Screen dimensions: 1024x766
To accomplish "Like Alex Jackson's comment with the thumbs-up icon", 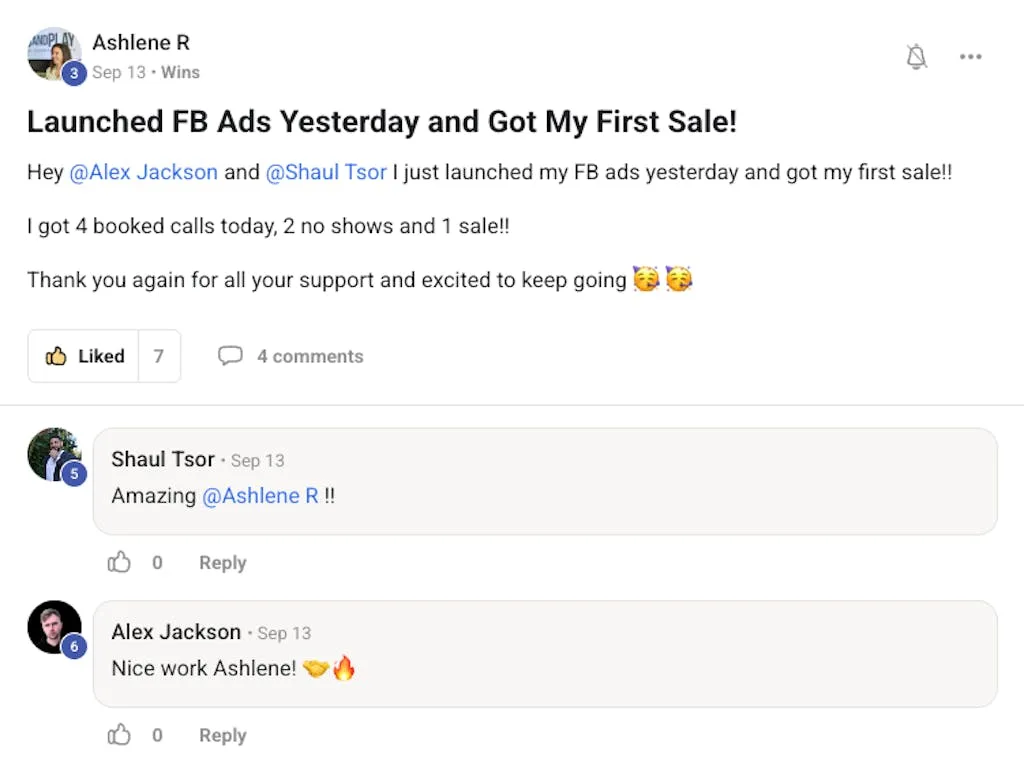I will [119, 735].
